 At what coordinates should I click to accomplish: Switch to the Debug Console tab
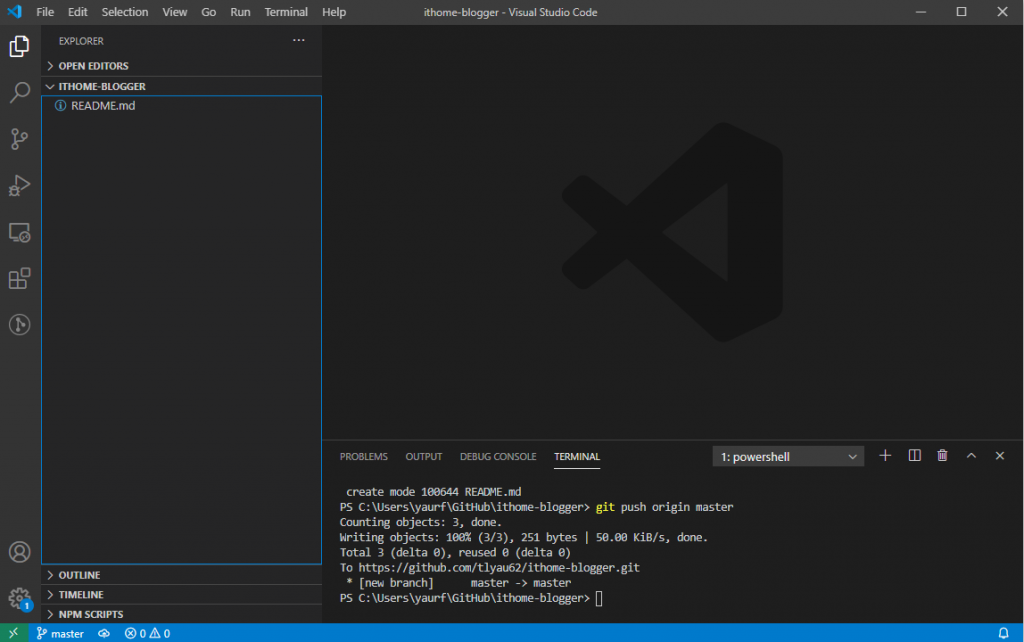[x=498, y=457]
